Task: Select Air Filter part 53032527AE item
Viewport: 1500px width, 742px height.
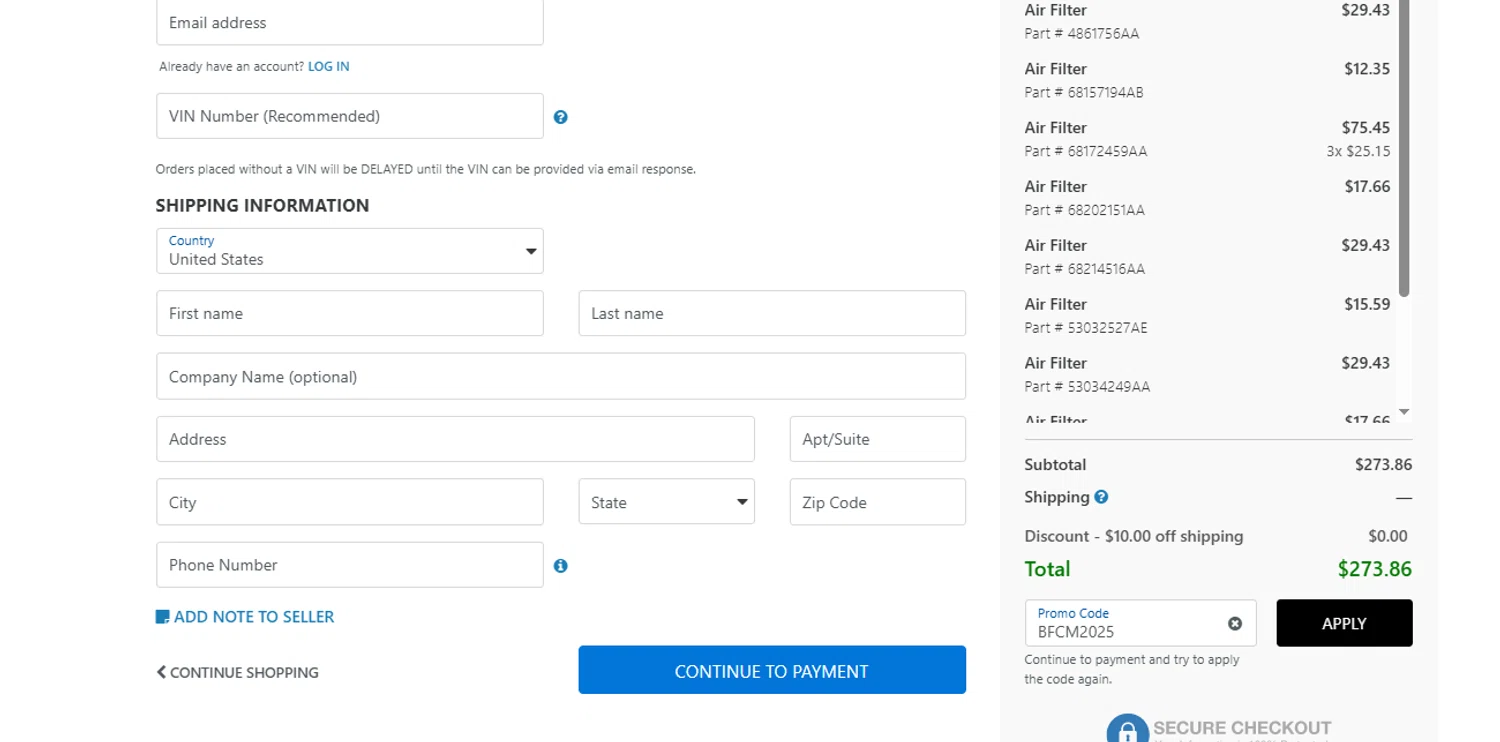Action: (x=1207, y=316)
